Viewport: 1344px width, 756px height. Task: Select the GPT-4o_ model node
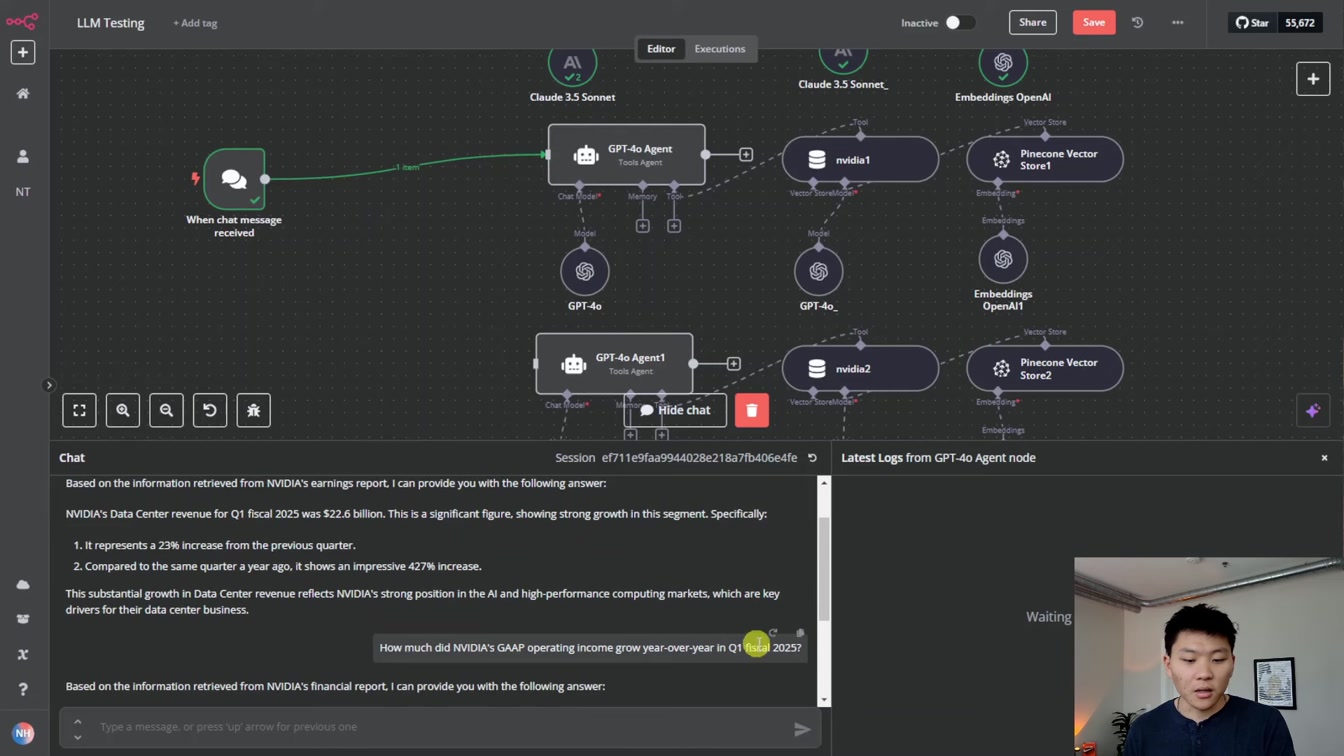tap(818, 271)
